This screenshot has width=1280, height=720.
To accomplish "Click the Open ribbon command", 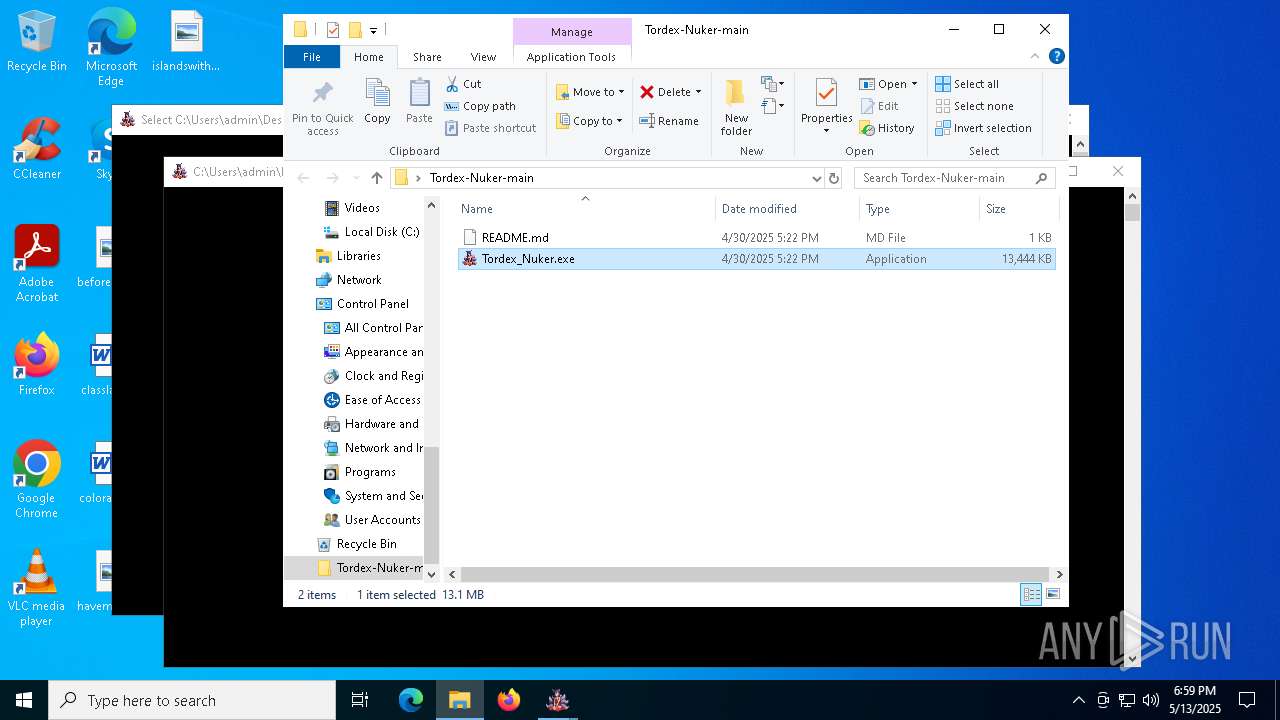I will pyautogui.click(x=883, y=84).
